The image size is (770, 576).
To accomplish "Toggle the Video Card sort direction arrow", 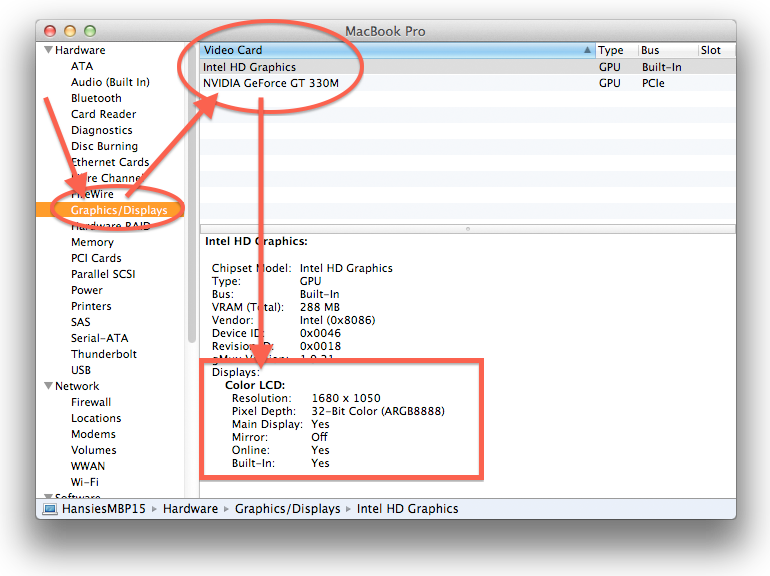I will [587, 50].
